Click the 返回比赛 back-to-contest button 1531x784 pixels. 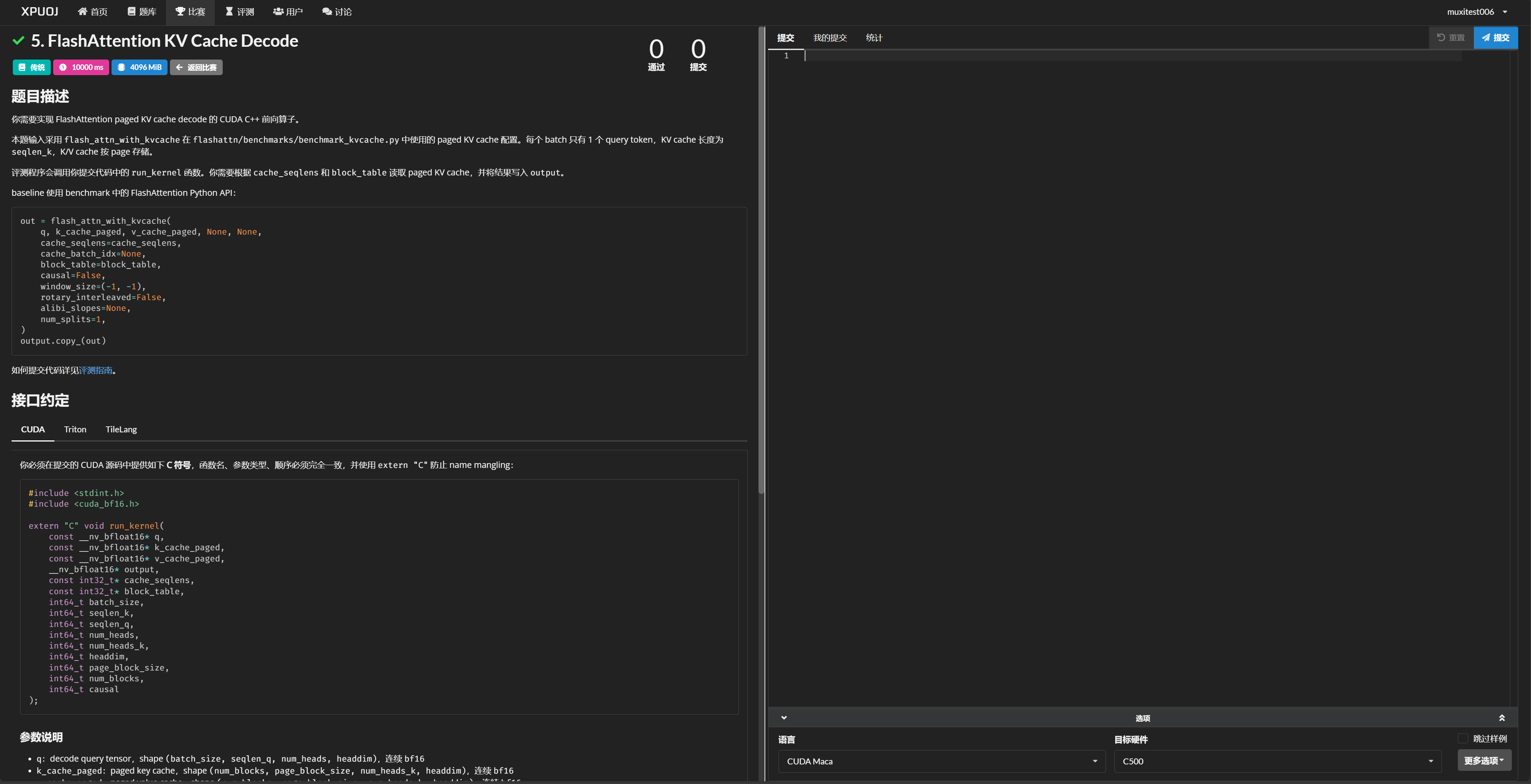pyautogui.click(x=196, y=67)
